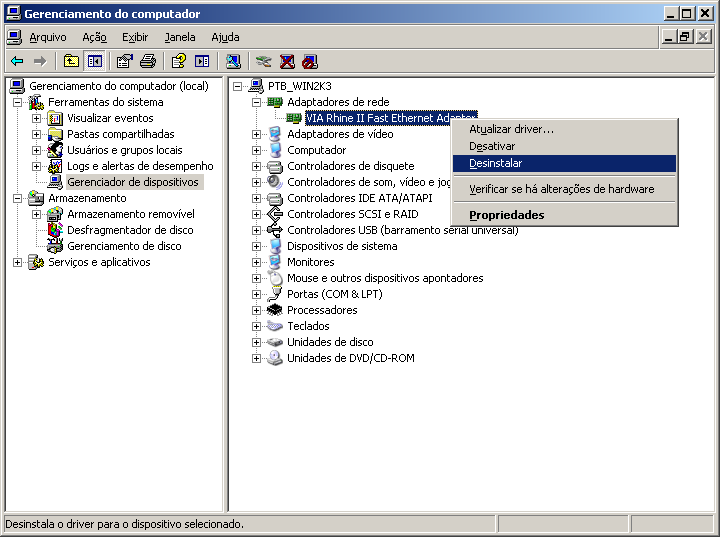Image resolution: width=720 pixels, height=537 pixels.
Task: Collapse the Adaptadores de rede node
Action: point(256,102)
